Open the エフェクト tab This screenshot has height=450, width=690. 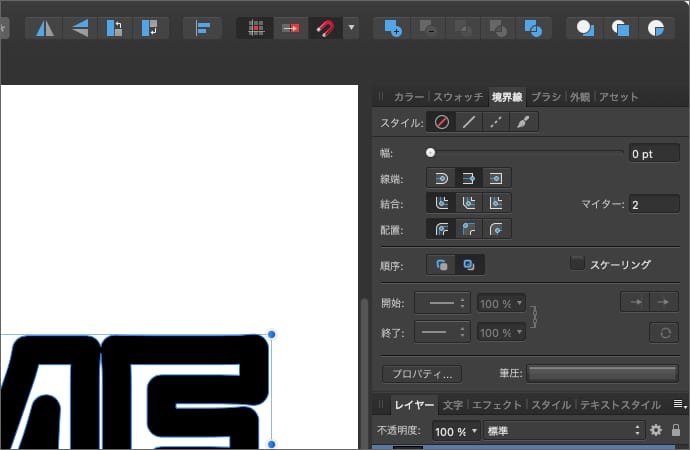point(497,405)
